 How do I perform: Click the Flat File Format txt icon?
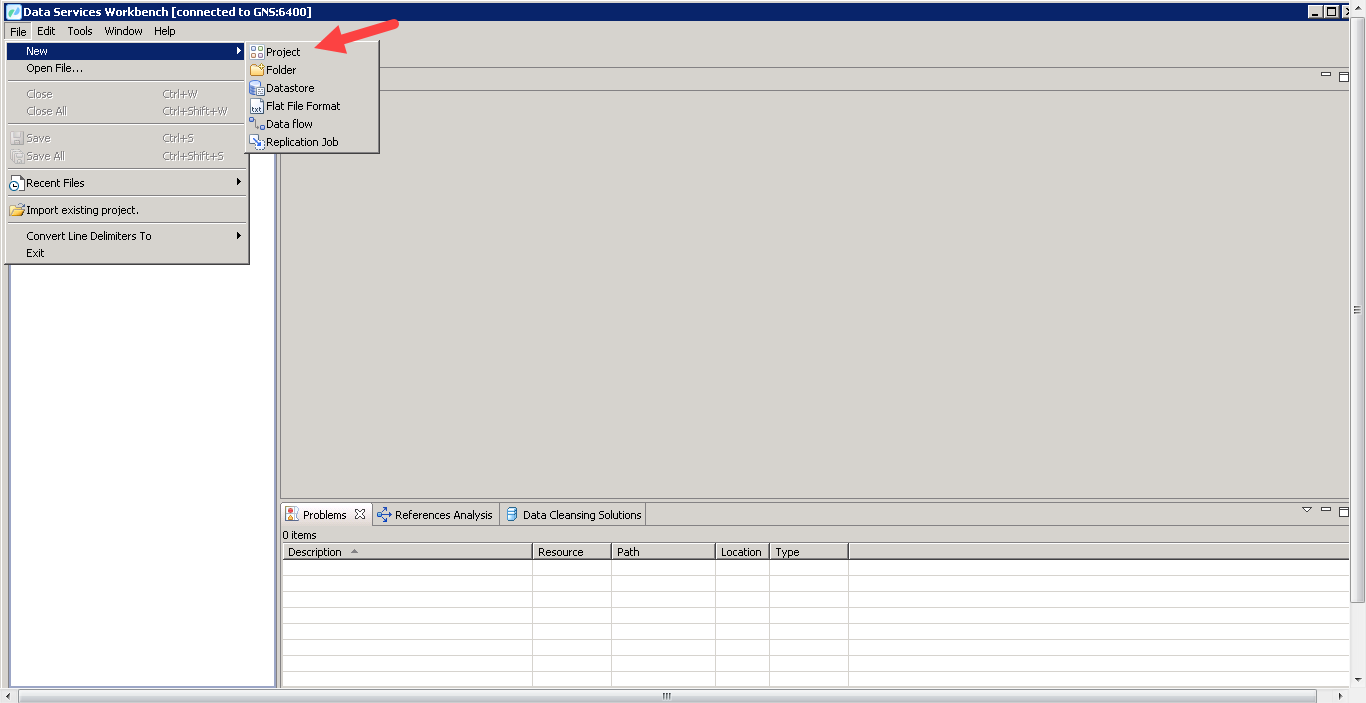(257, 106)
